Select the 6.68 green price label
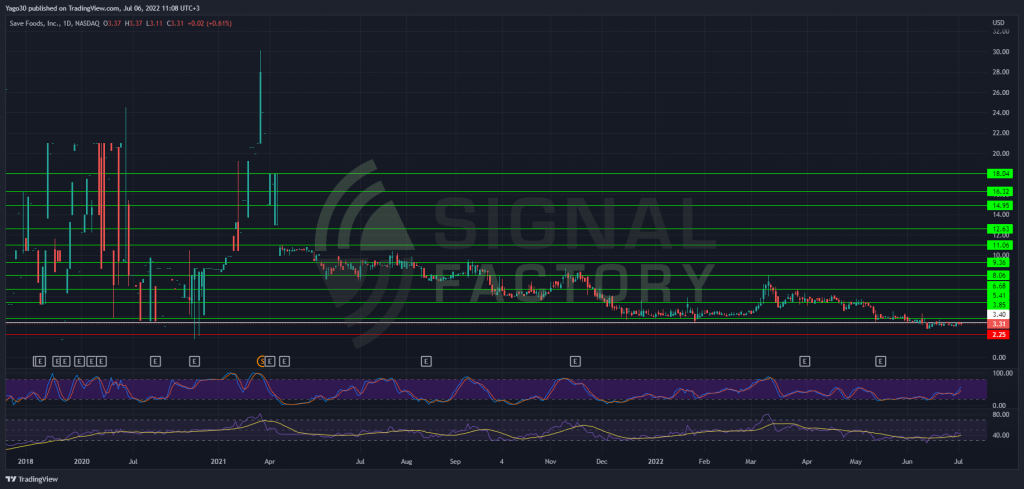 pyautogui.click(x=1000, y=286)
